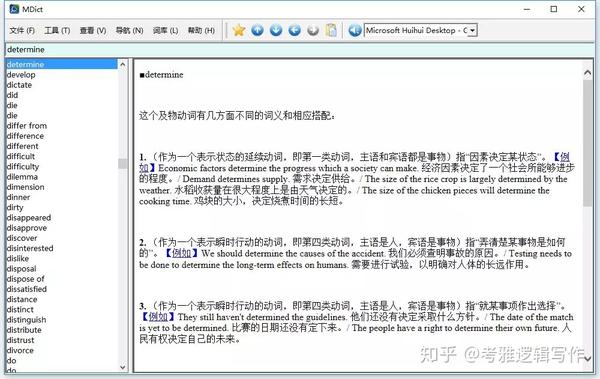Open the 查看 (V) menu
This screenshot has height=379, width=600.
click(93, 30)
